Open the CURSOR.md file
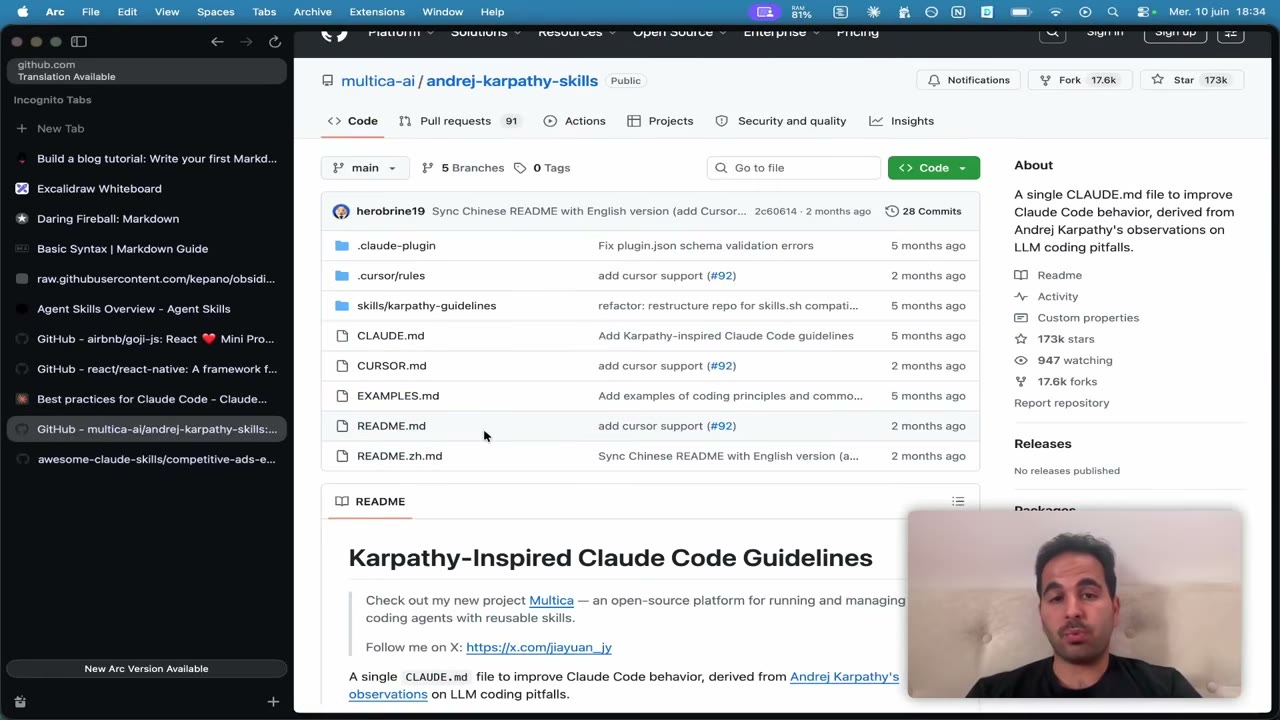The width and height of the screenshot is (1280, 720). click(x=391, y=366)
